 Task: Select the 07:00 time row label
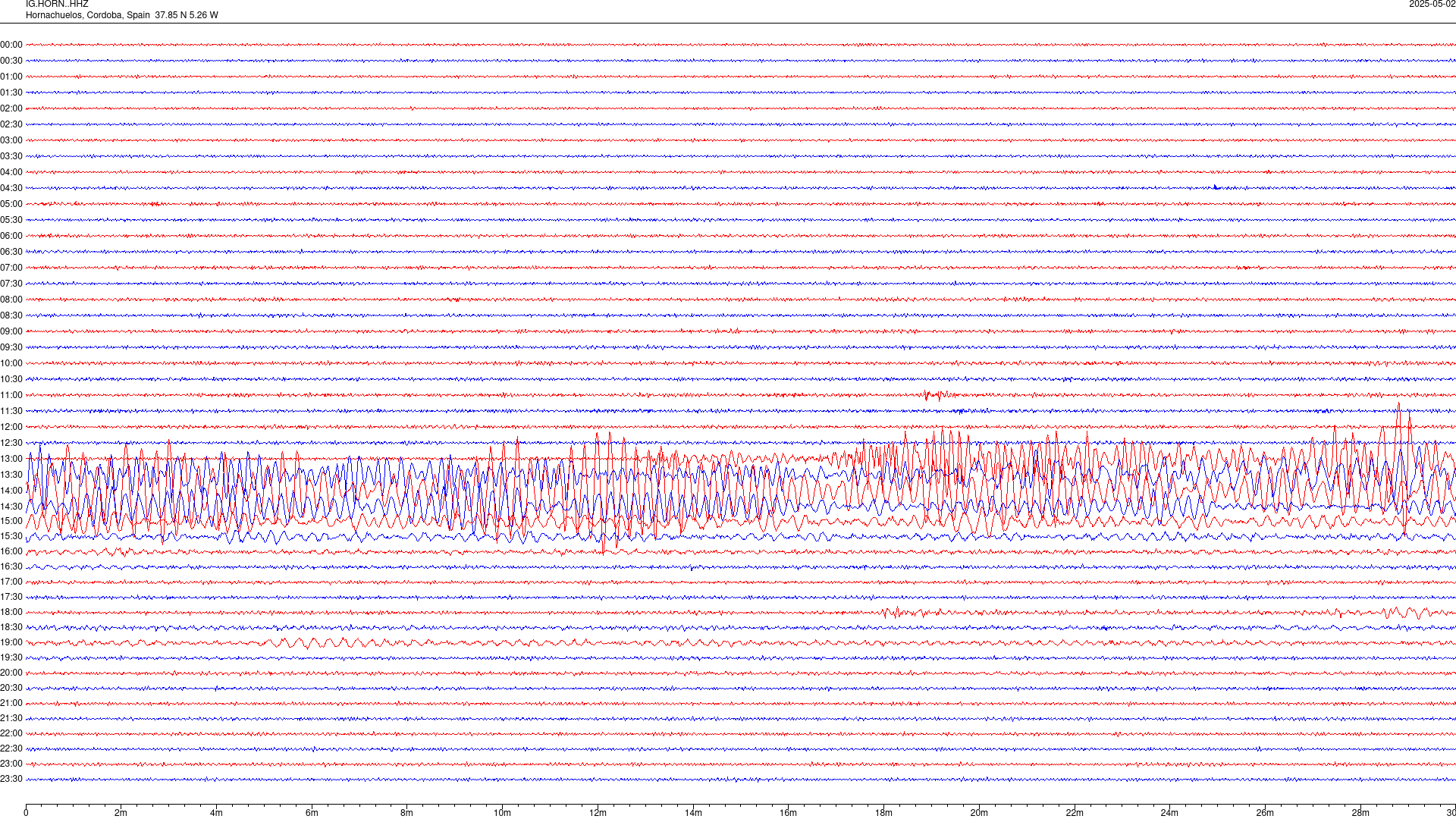click(11, 268)
